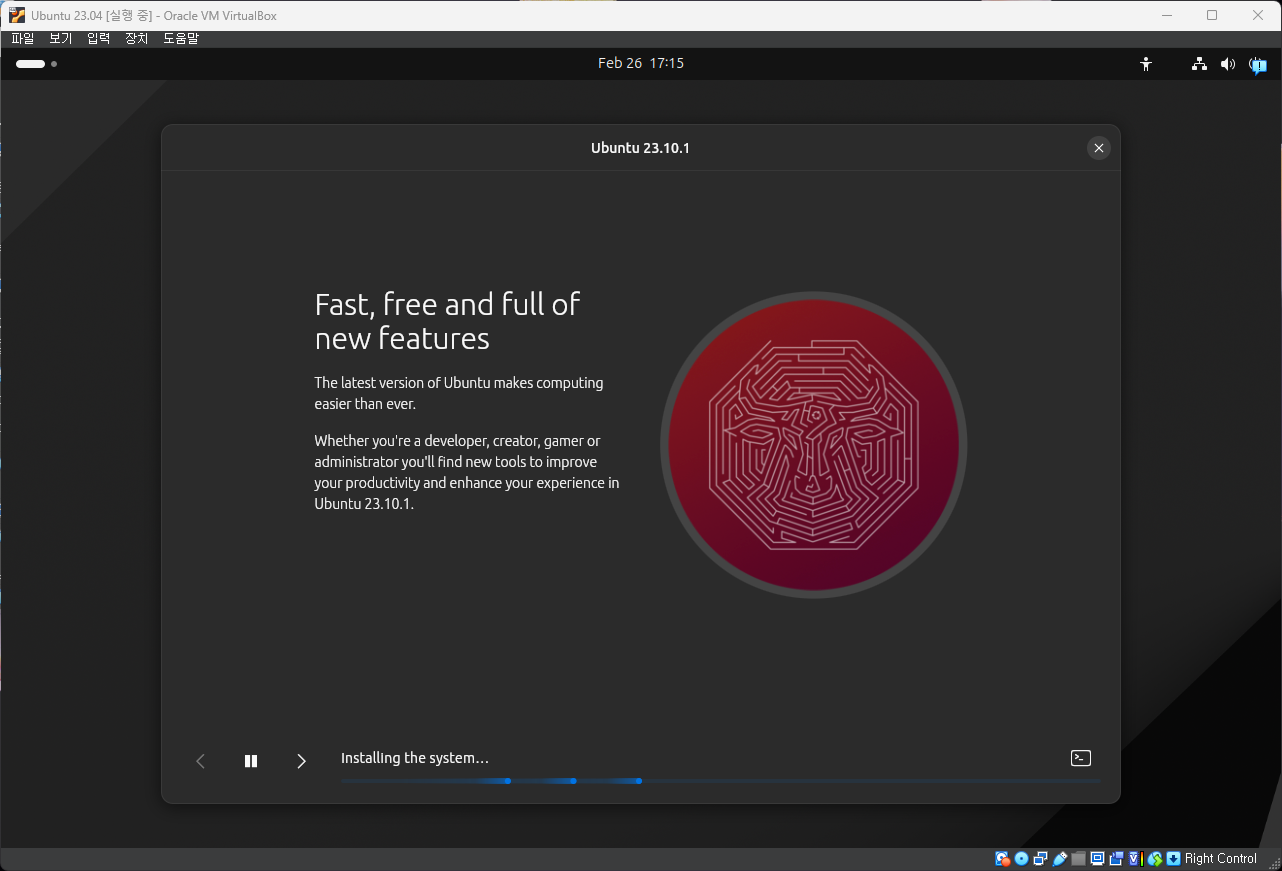Close the Ubuntu 23.10.1 installer window

[x=1099, y=148]
